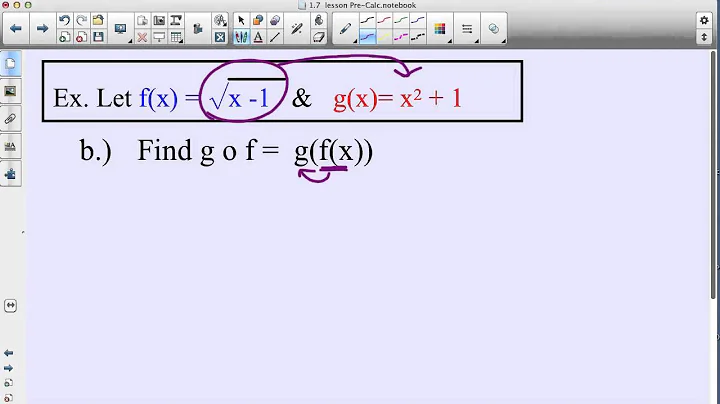Viewport: 720px width, 404px height.
Task: Redo the last undone action
Action: point(81,20)
